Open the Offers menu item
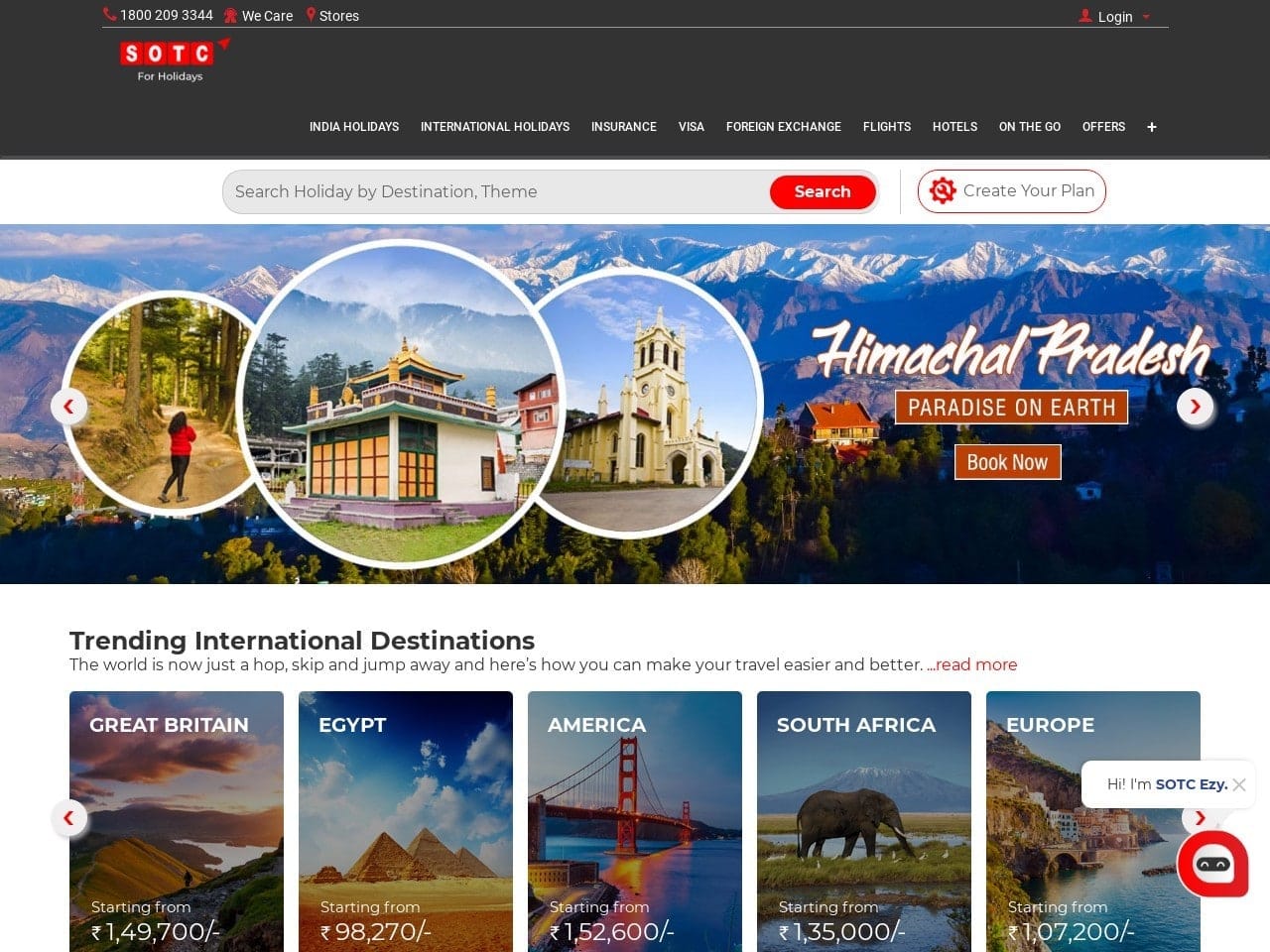 [1103, 127]
